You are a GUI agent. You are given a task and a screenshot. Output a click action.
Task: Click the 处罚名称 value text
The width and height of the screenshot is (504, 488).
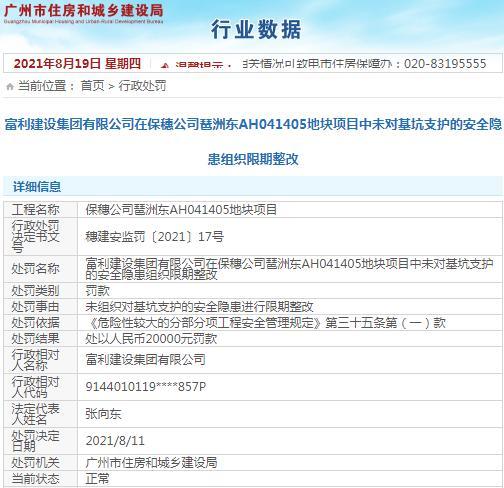289,269
